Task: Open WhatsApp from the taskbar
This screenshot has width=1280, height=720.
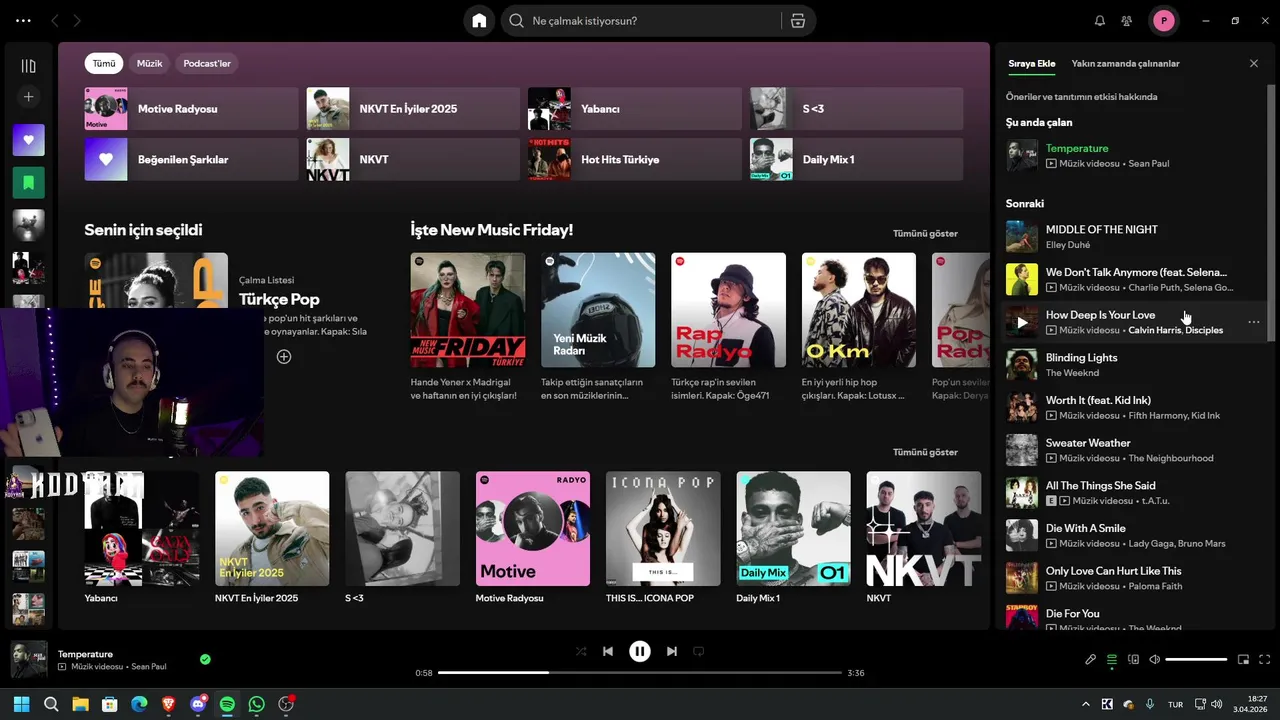Action: tap(257, 704)
